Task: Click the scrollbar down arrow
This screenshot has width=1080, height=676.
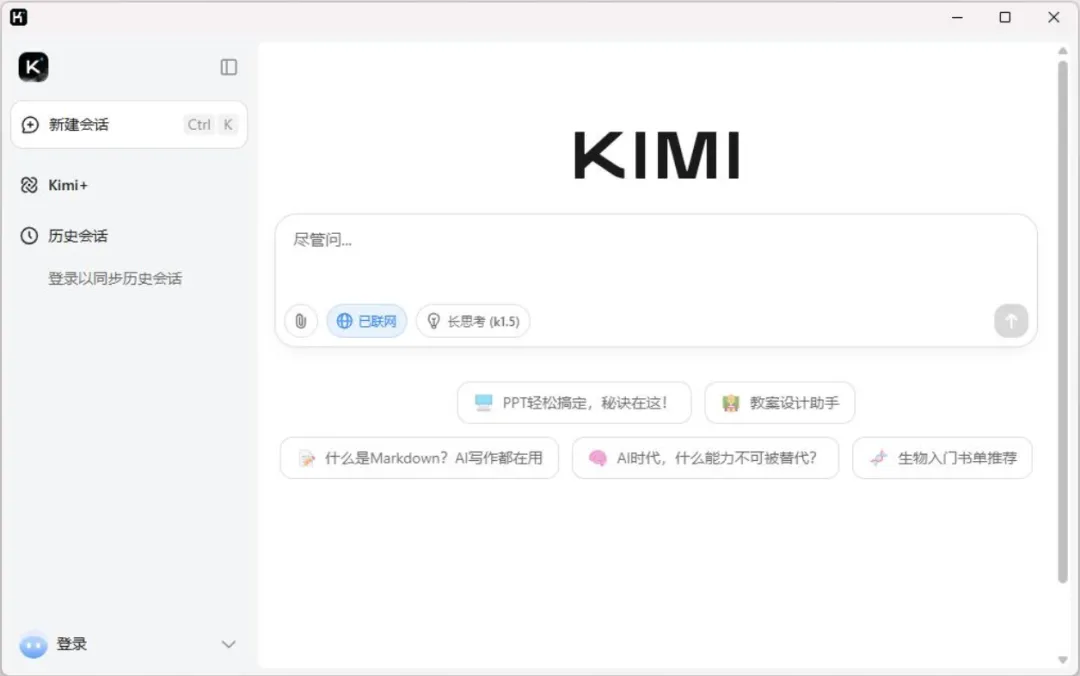Action: 1063,660
